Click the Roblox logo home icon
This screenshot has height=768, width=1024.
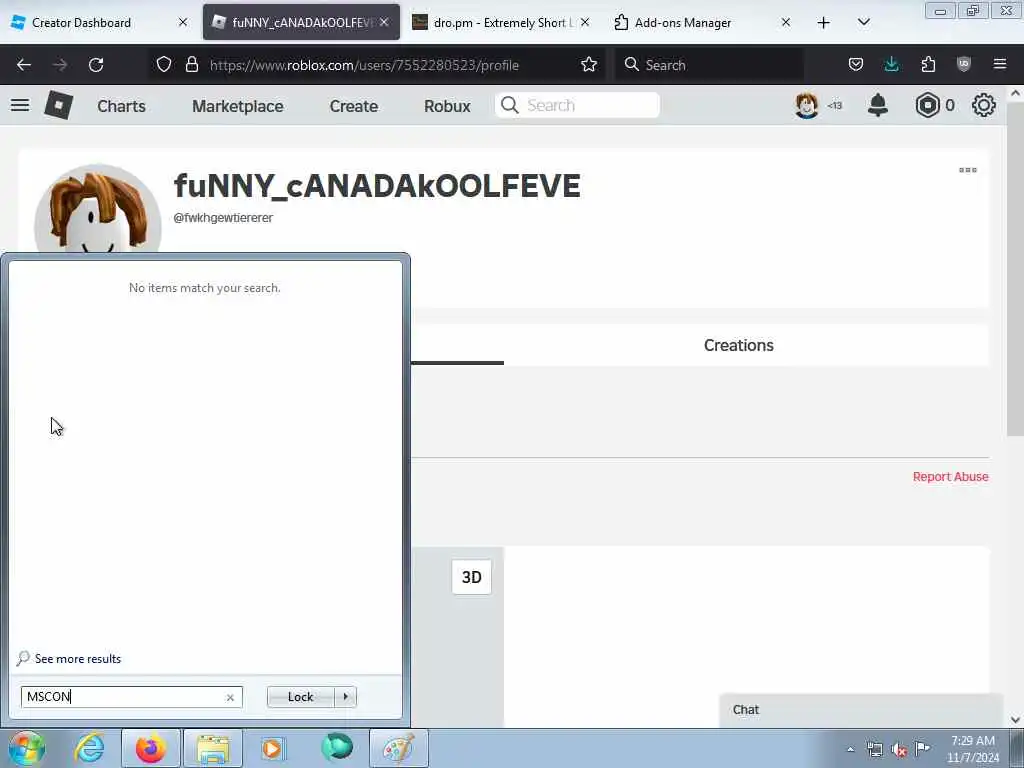[x=58, y=105]
